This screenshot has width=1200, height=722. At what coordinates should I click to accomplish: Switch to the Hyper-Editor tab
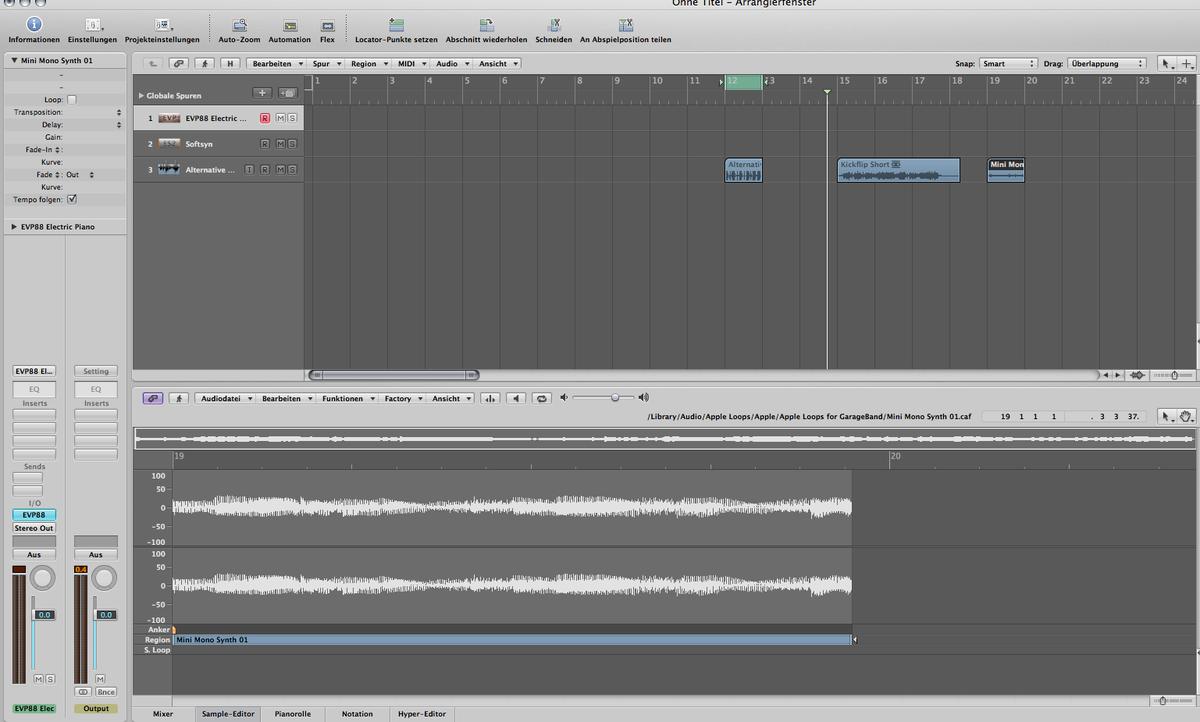coord(422,714)
